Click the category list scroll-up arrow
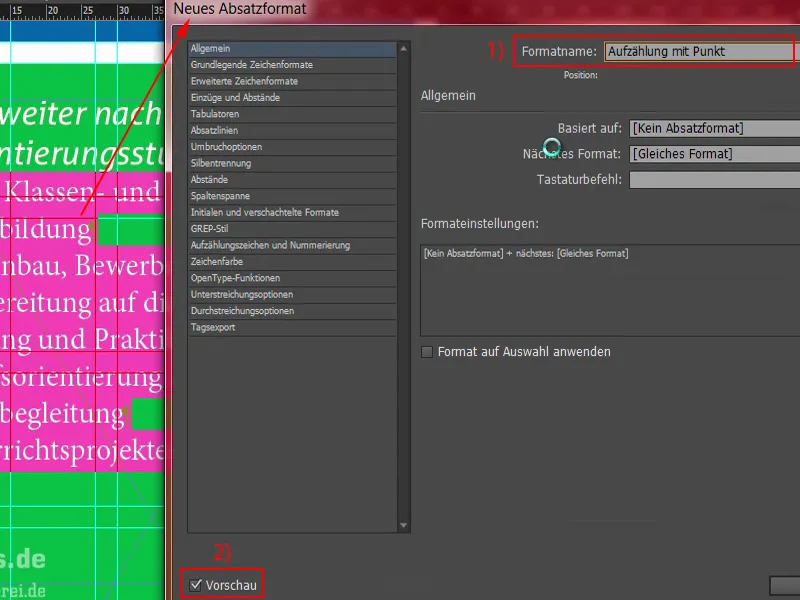This screenshot has height=600, width=800. click(404, 48)
